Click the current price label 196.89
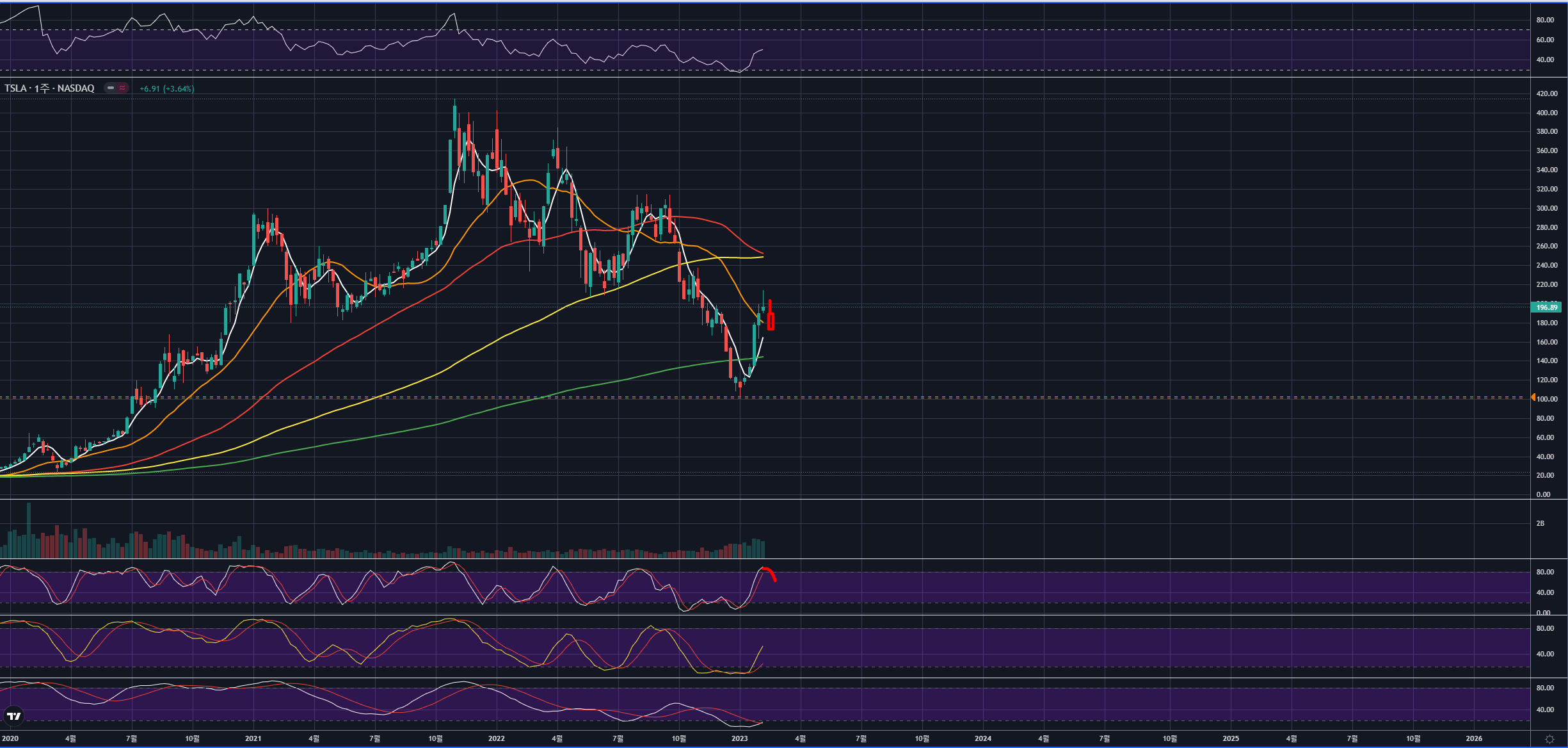This screenshot has height=748, width=1568. (1546, 307)
